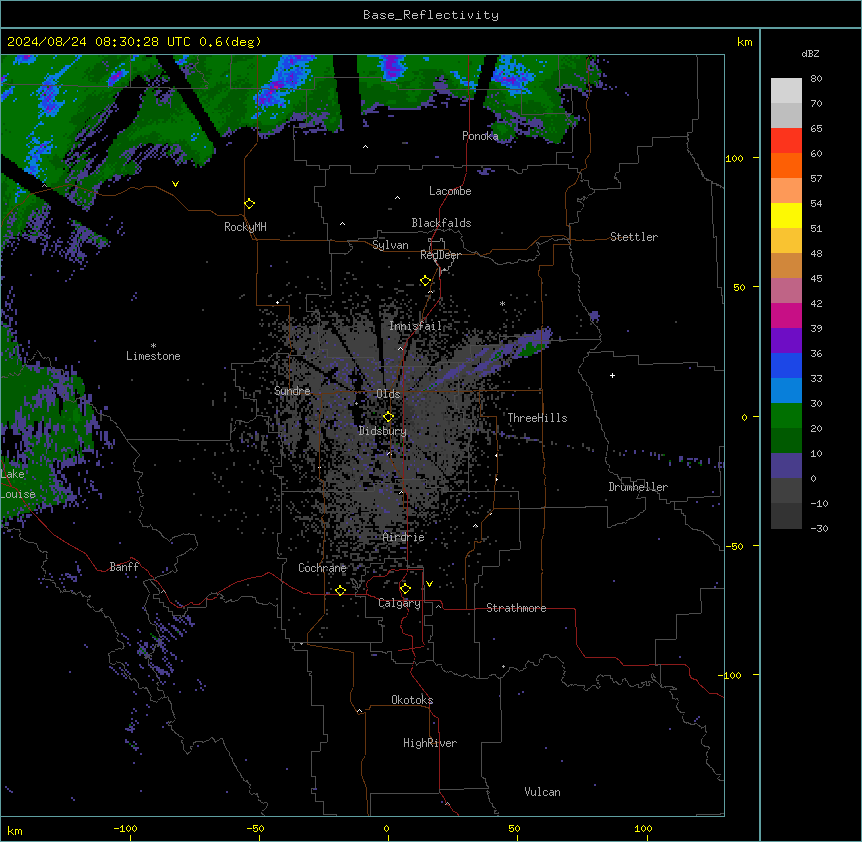Screen dimensions: 862x842
Task: Select the Lacombe city label
Action: [x=450, y=191]
